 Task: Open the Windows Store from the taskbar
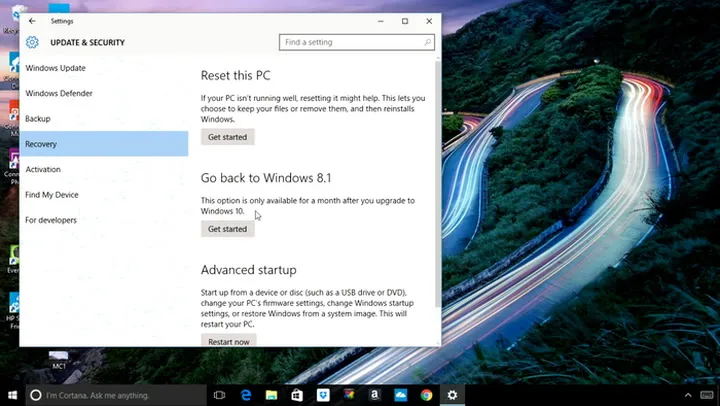(297, 395)
